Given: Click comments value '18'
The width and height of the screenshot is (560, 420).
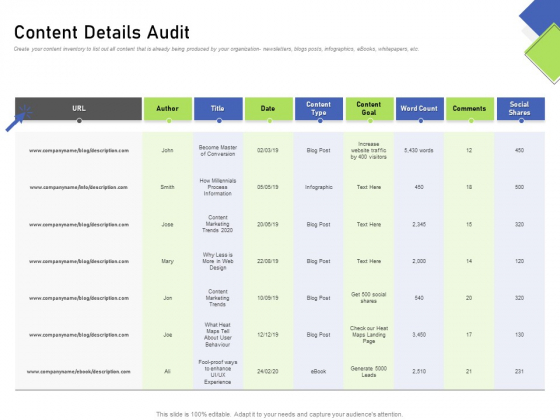Looking at the screenshot, I should click(469, 187).
